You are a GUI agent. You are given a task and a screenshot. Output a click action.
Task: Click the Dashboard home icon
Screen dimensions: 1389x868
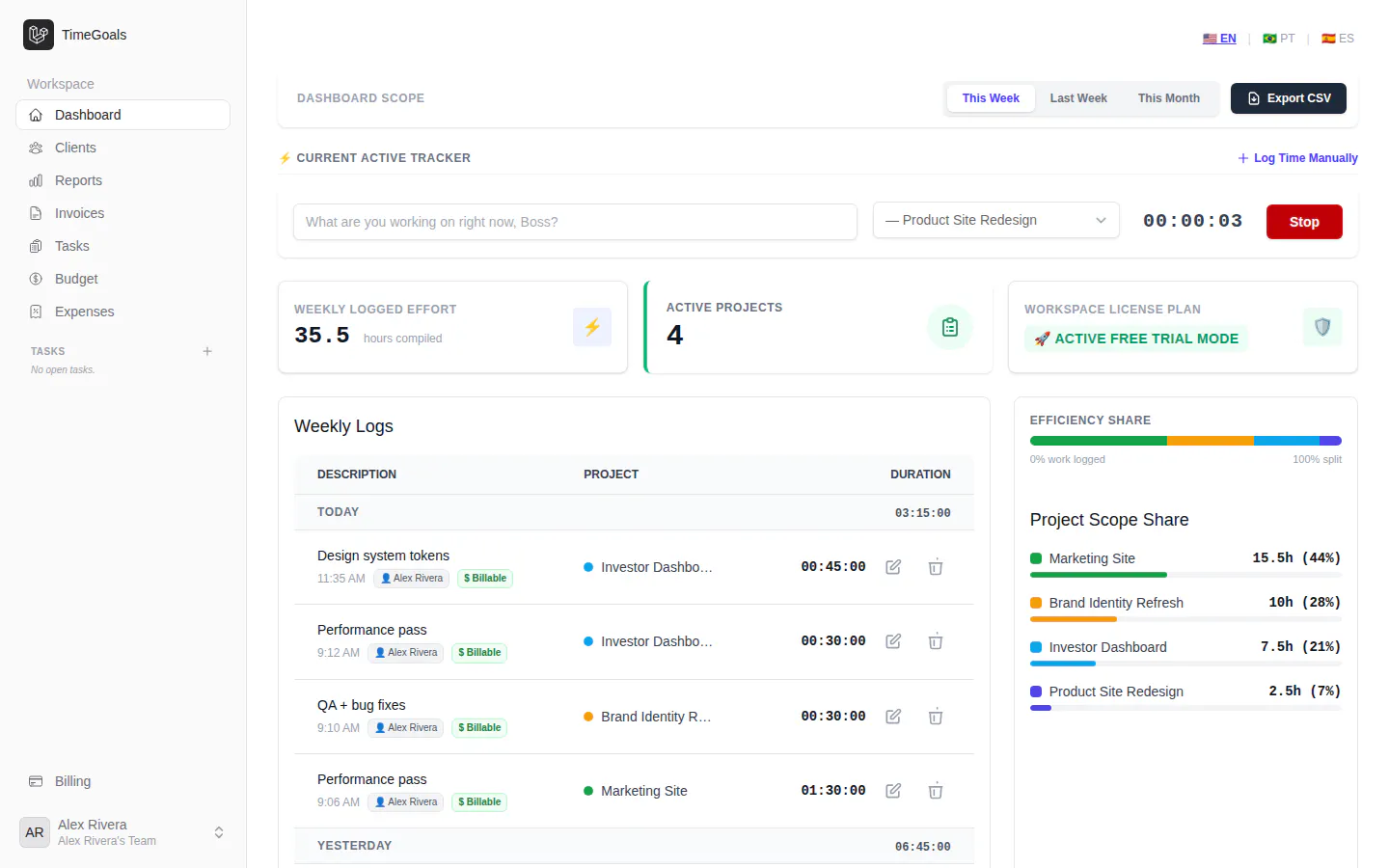[36, 115]
